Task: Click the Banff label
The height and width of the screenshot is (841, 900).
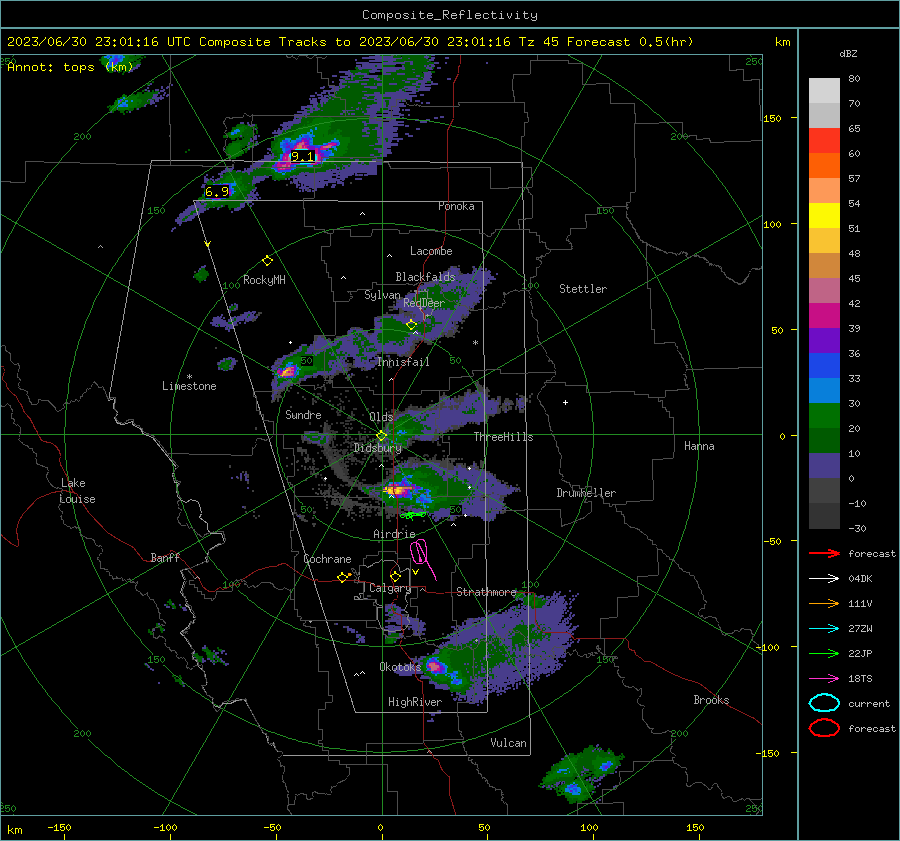Action: (x=165, y=558)
